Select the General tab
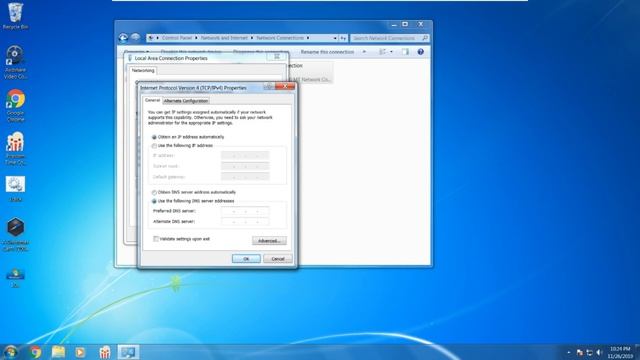The width and height of the screenshot is (640, 360). tap(152, 100)
